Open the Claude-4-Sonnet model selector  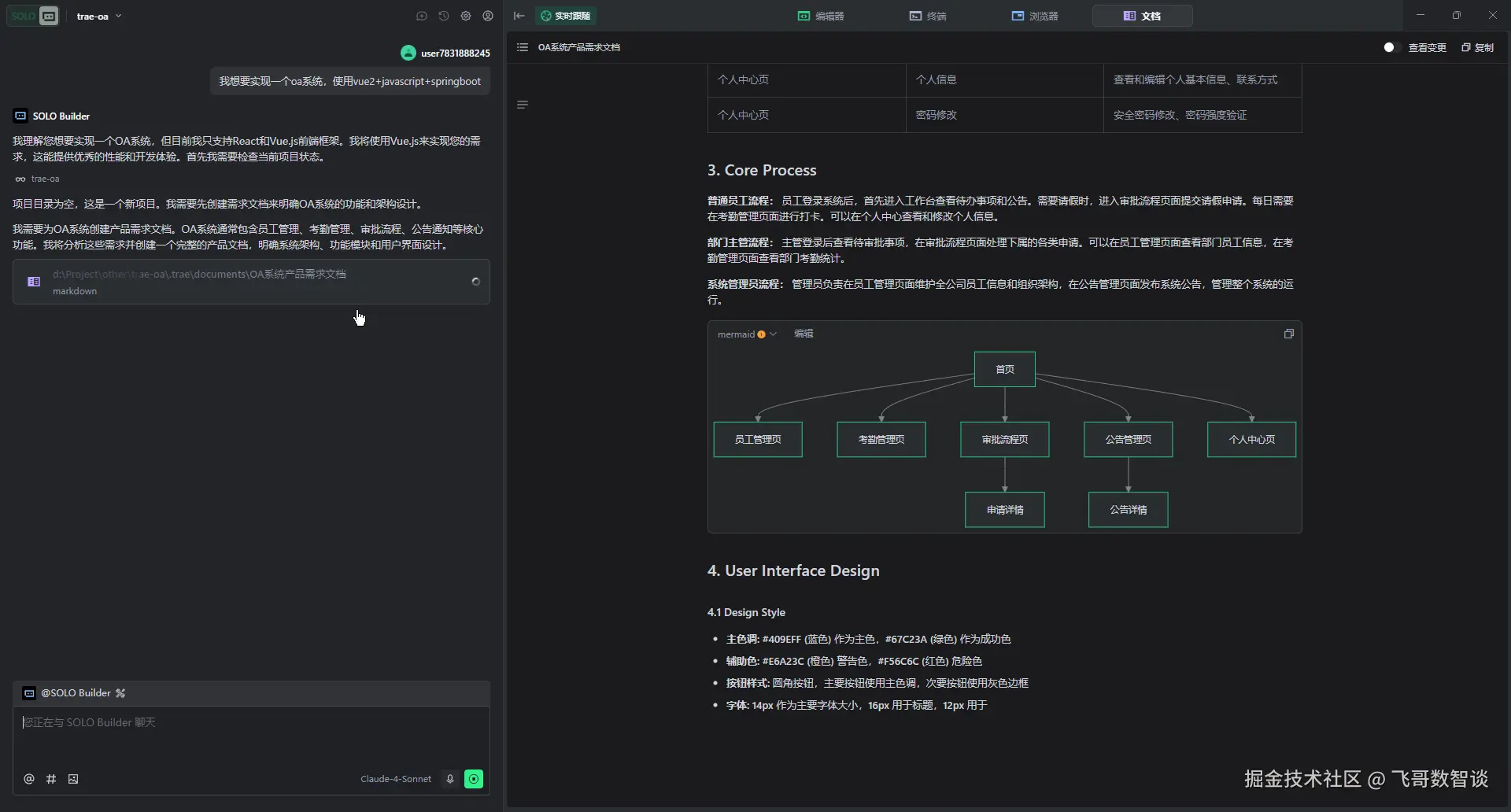point(396,779)
